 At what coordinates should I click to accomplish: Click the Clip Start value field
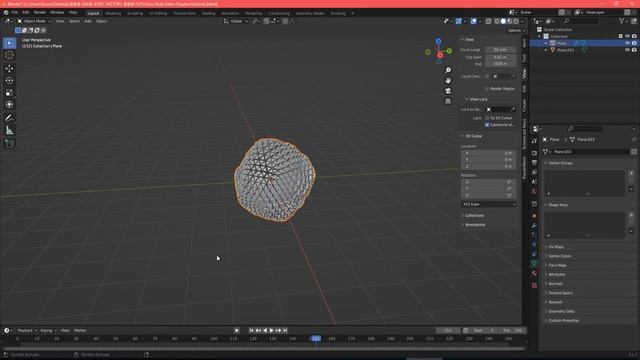click(x=500, y=57)
